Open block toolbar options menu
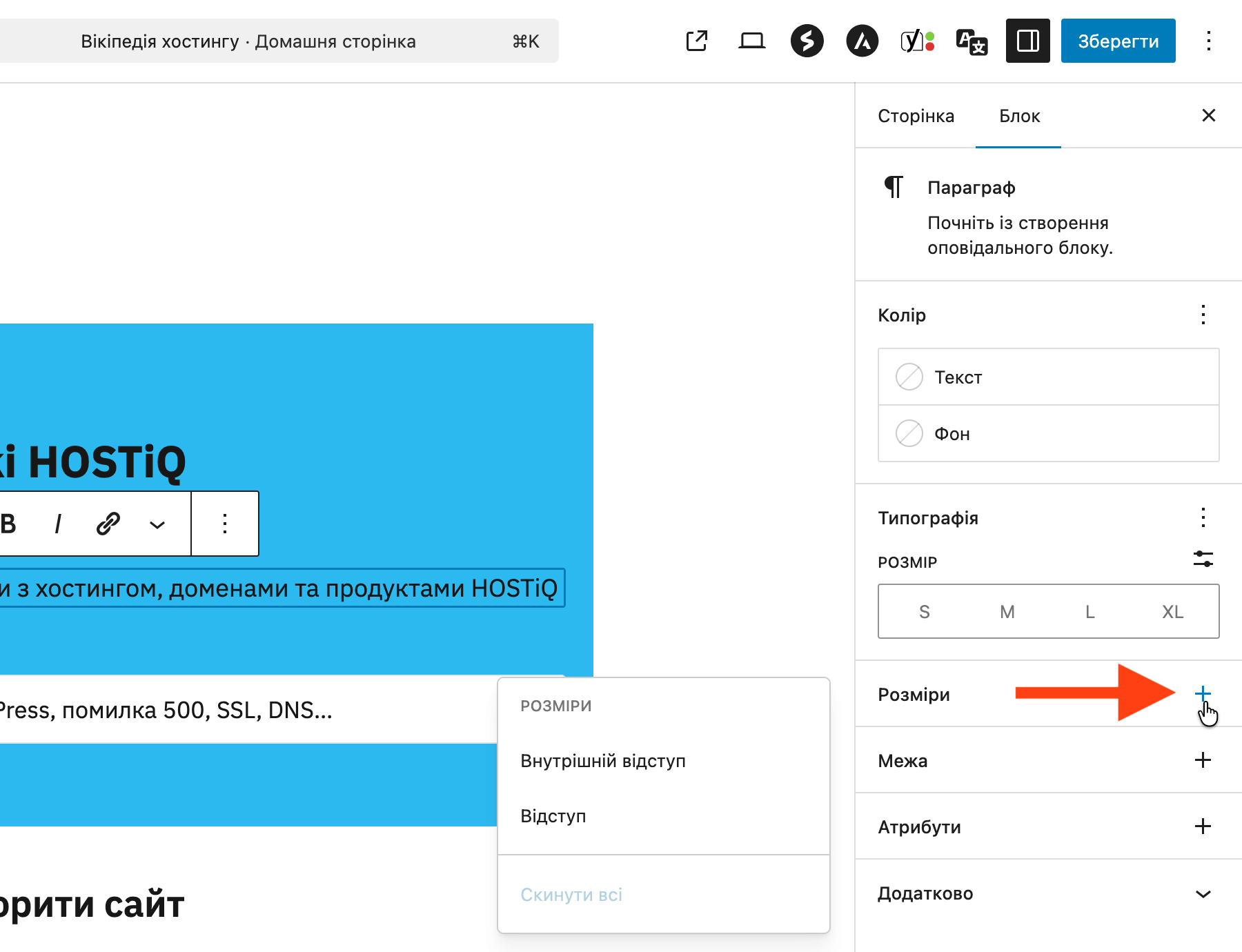The image size is (1242, 952). click(x=225, y=524)
